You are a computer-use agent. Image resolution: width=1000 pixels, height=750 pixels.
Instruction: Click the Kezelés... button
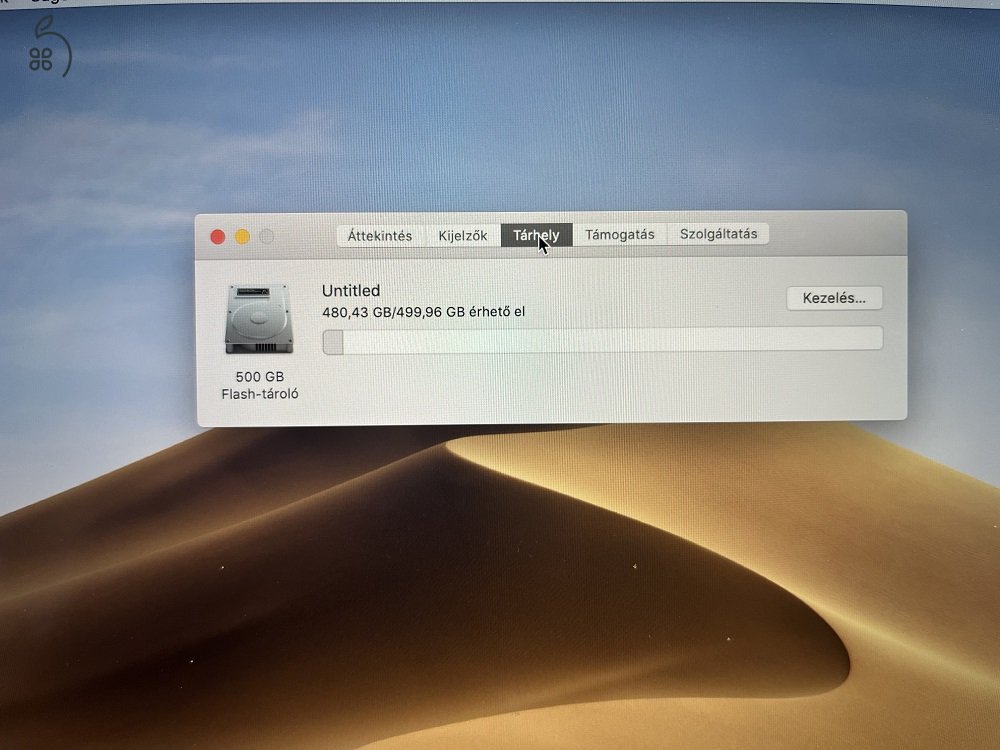click(834, 298)
